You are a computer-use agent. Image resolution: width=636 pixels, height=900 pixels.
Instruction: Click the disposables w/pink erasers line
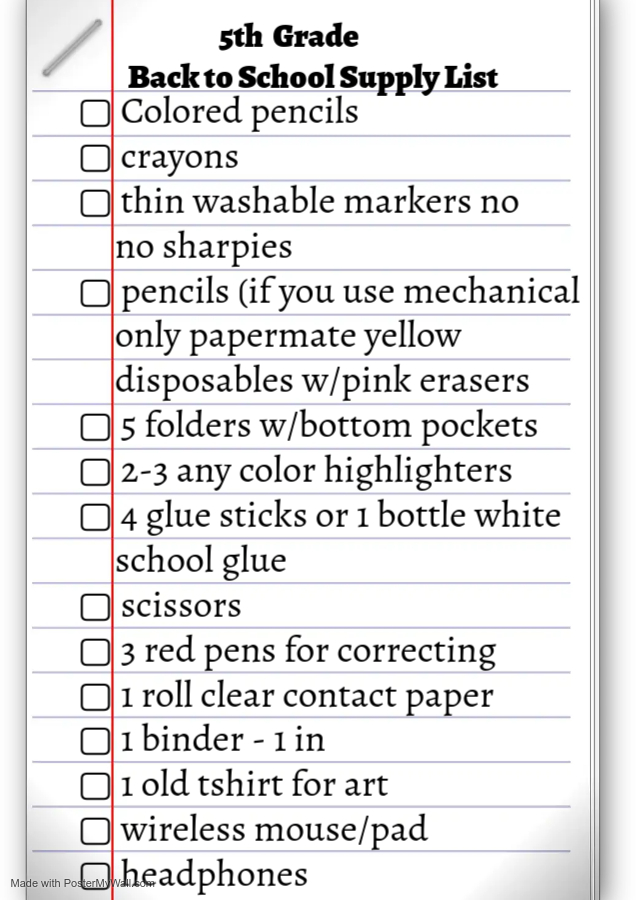pyautogui.click(x=322, y=381)
